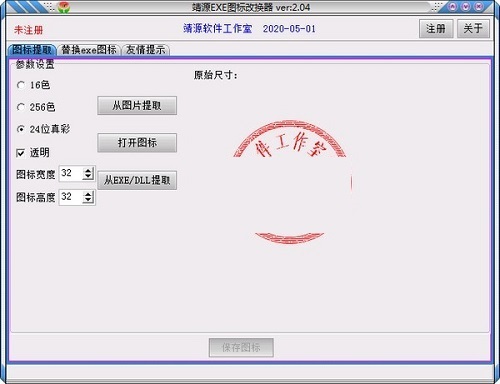The width and height of the screenshot is (500, 384).
Task: Click the 原始尺寸 label
Action: 215,75
